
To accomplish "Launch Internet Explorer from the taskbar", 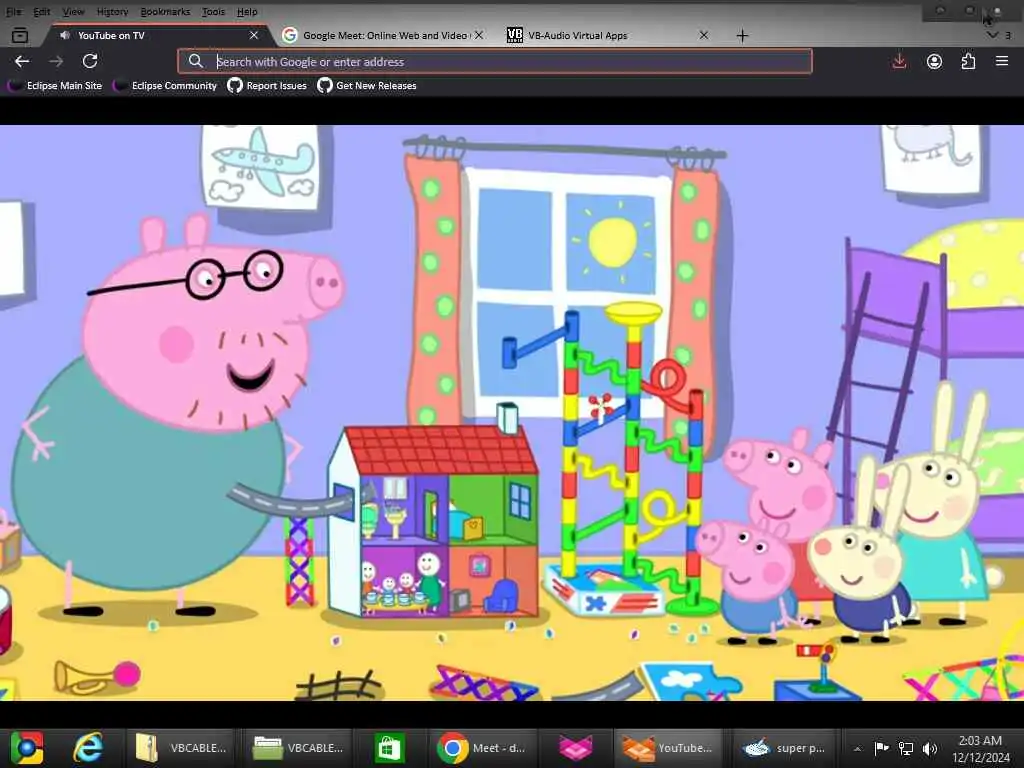I will 88,748.
